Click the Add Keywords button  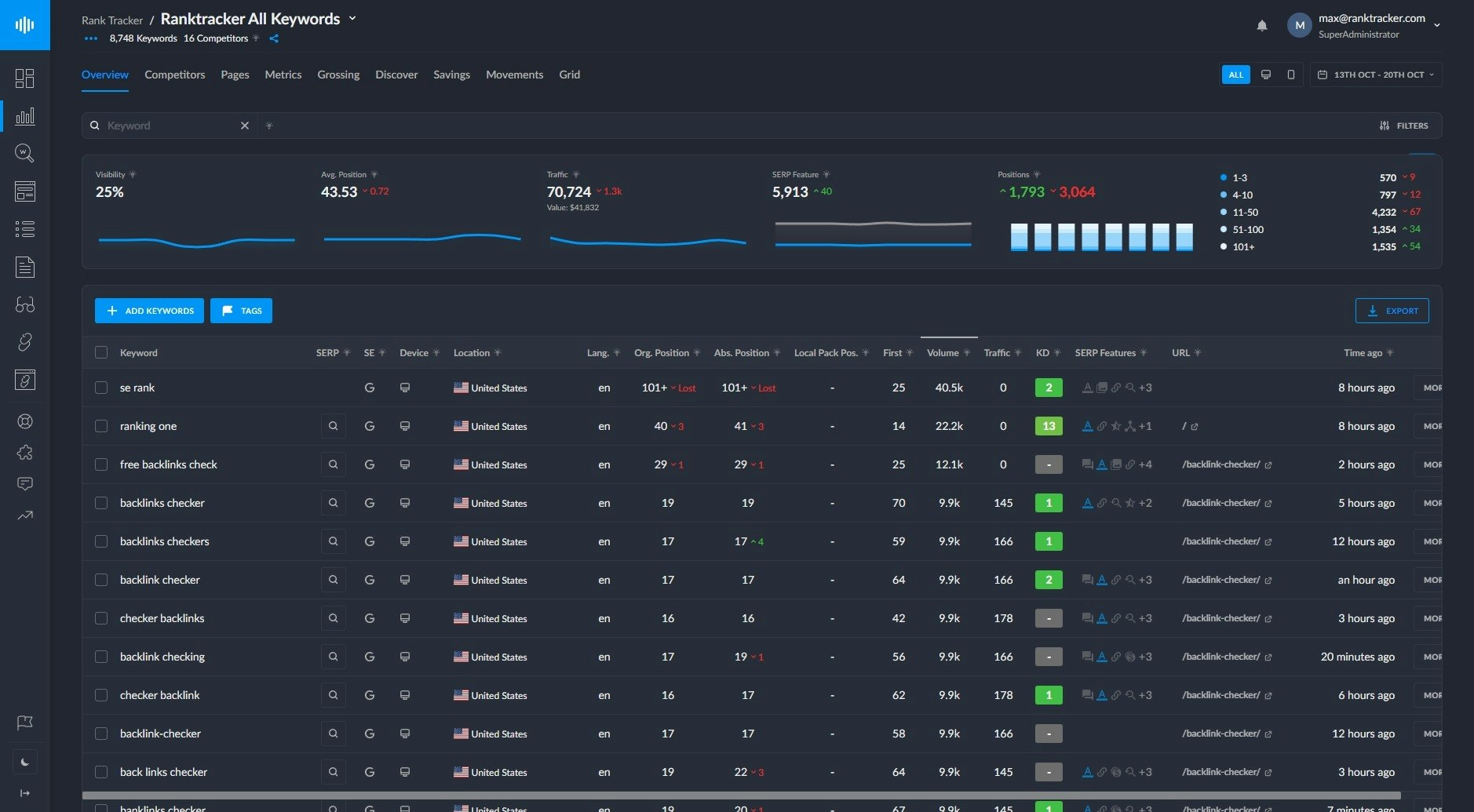(149, 311)
